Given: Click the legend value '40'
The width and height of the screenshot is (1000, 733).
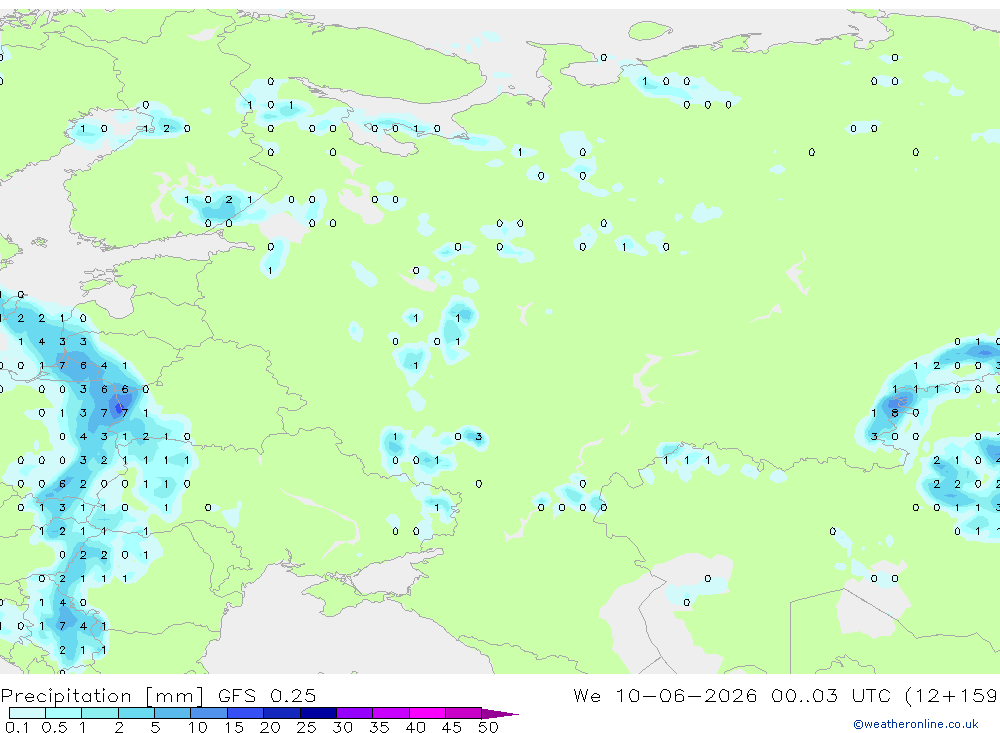Looking at the screenshot, I should click(415, 727).
